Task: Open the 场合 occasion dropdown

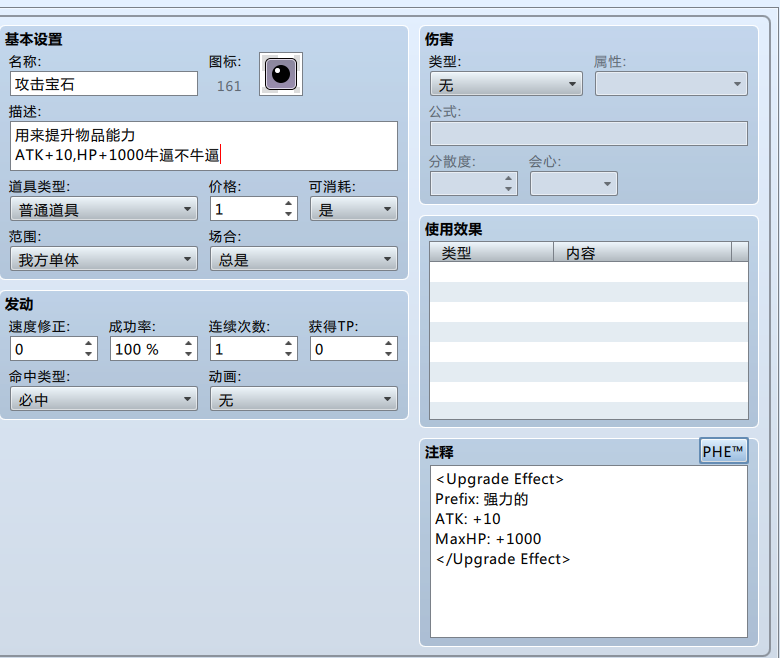Action: point(304,259)
